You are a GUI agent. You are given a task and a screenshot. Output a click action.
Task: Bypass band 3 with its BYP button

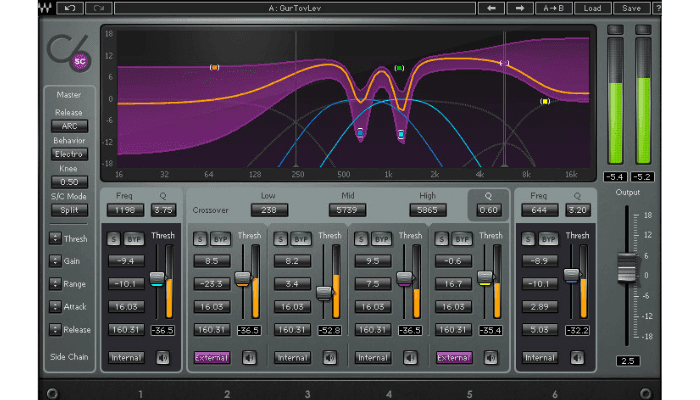(300, 239)
